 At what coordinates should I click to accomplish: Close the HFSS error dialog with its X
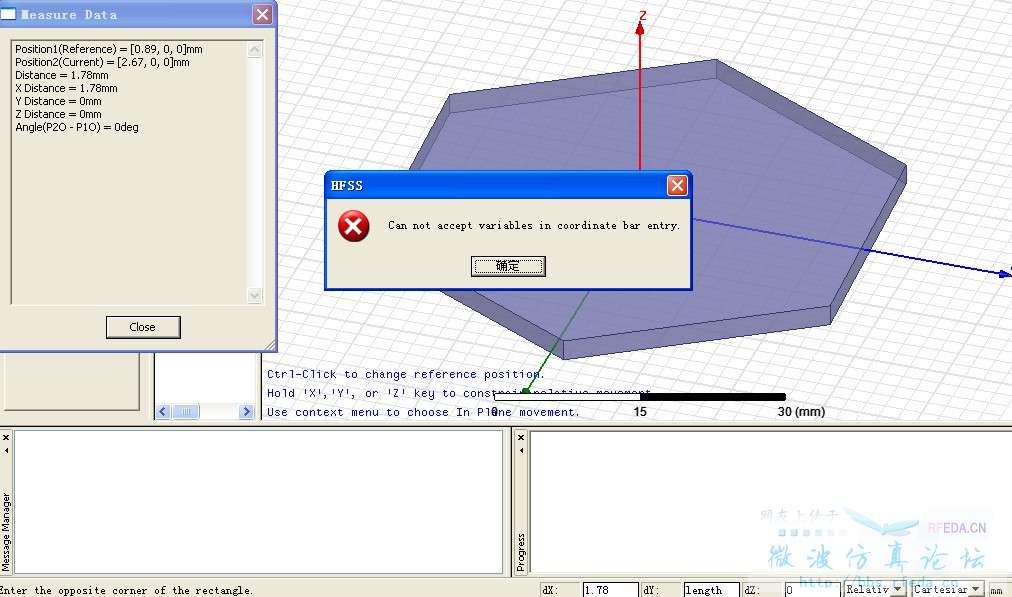[677, 186]
